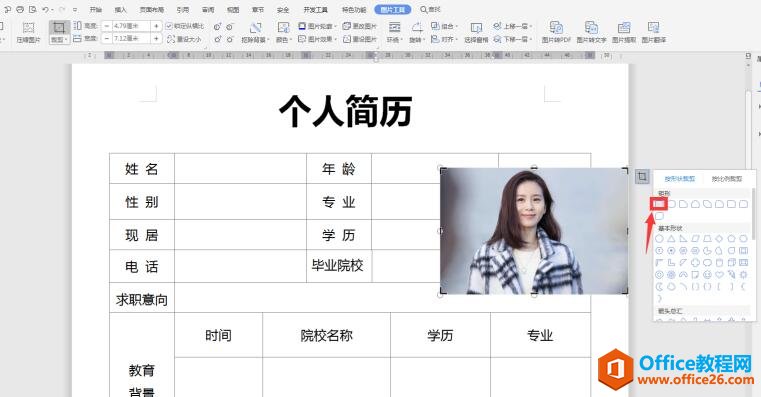Switch to the 图片工具 picture tools tab
The height and width of the screenshot is (397, 761).
coord(393,9)
